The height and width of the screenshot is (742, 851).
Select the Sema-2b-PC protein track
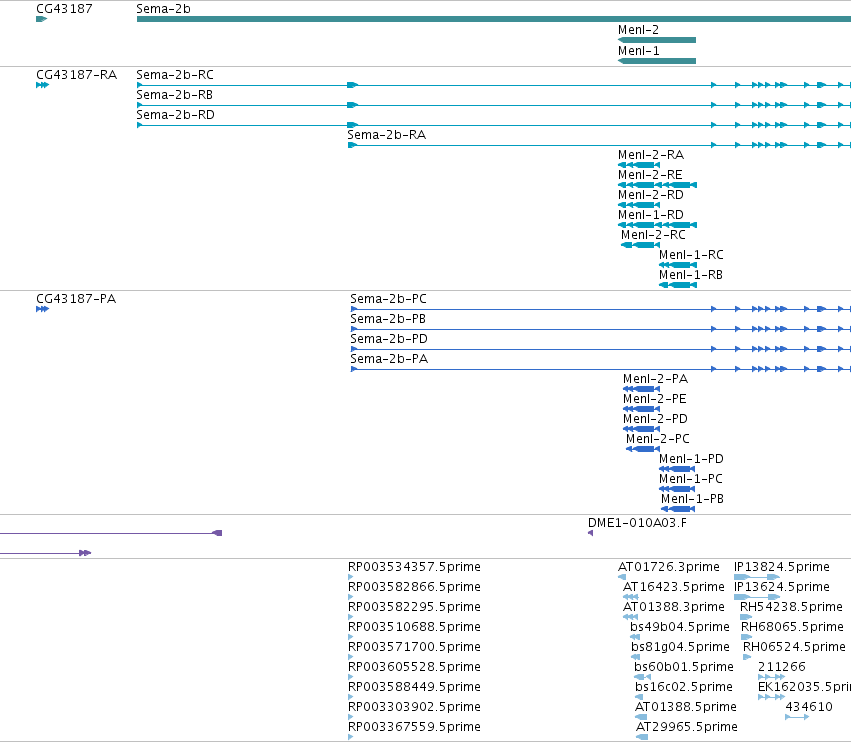pyautogui.click(x=601, y=309)
